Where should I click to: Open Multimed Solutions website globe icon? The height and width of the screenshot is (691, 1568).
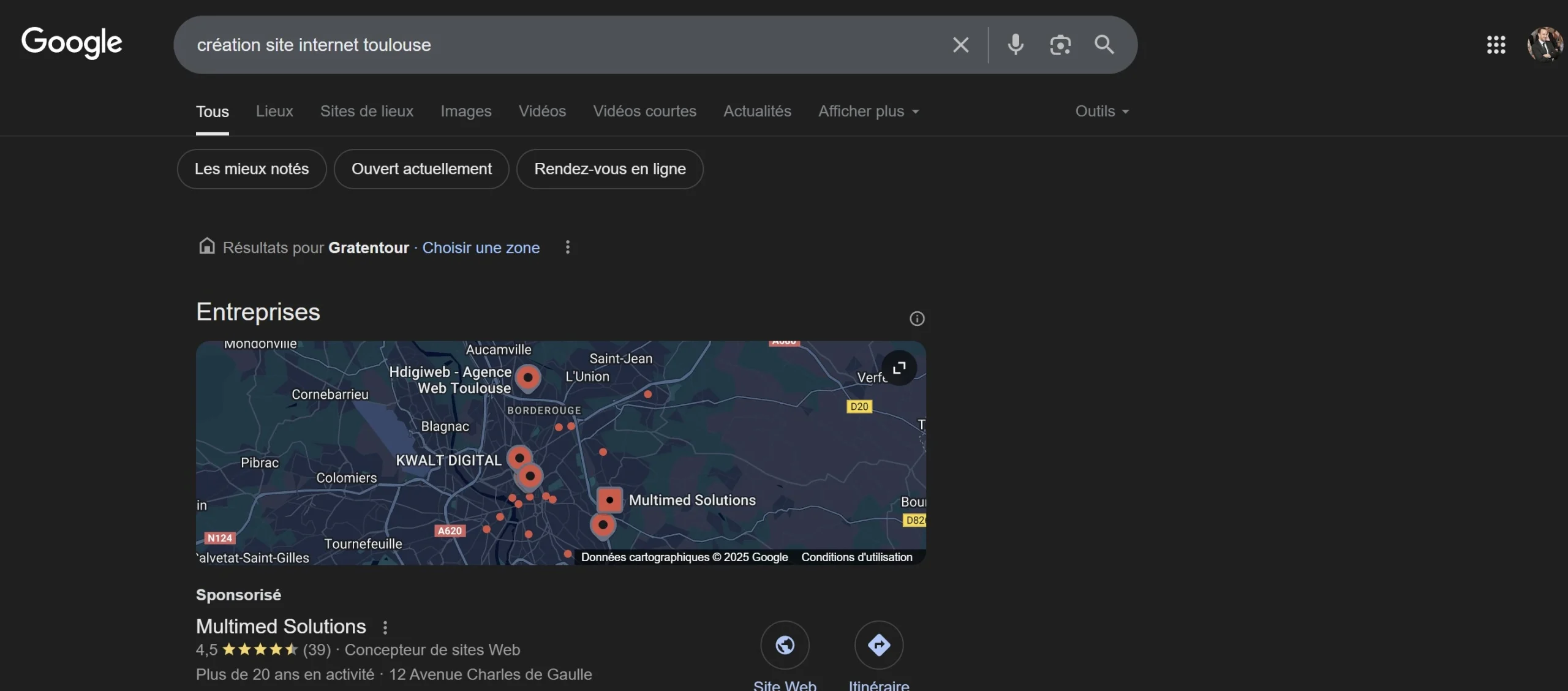[x=785, y=645]
